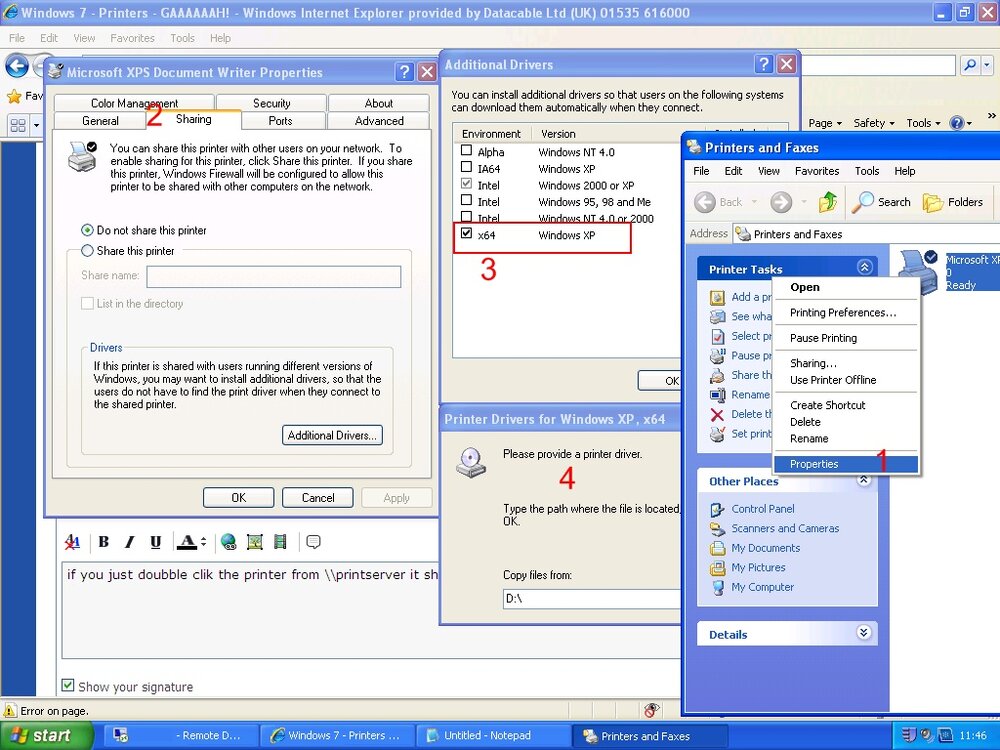Image resolution: width=1000 pixels, height=750 pixels.
Task: Click Copy files from path field
Action: (x=591, y=599)
